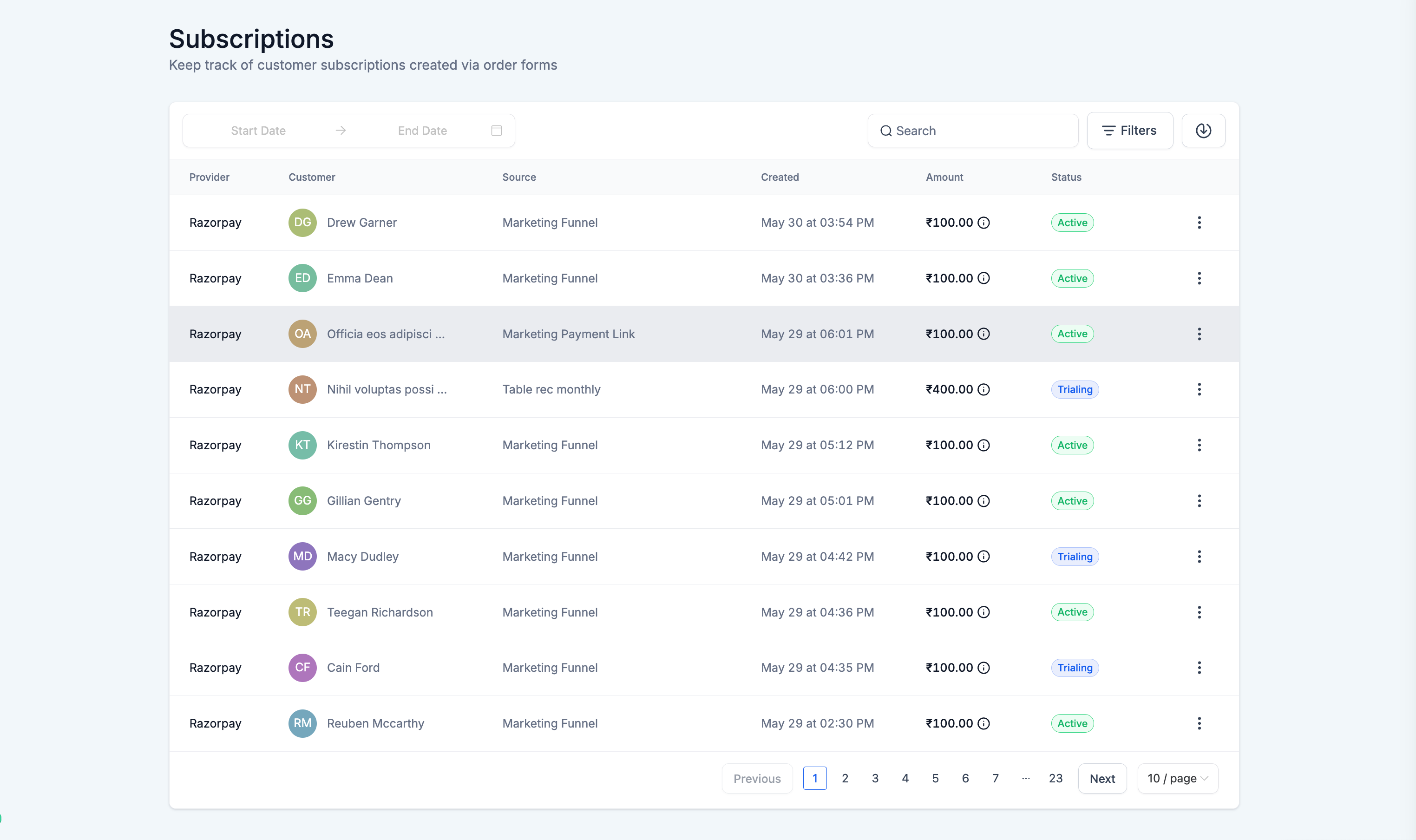Go to page 2 in pagination
1416x840 pixels.
click(845, 778)
